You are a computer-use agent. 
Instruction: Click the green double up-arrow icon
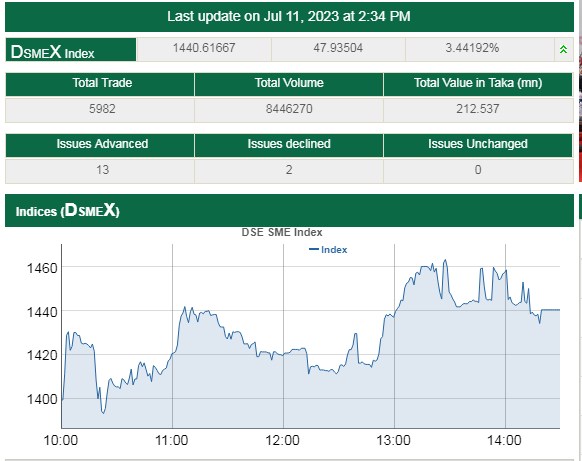click(x=563, y=49)
